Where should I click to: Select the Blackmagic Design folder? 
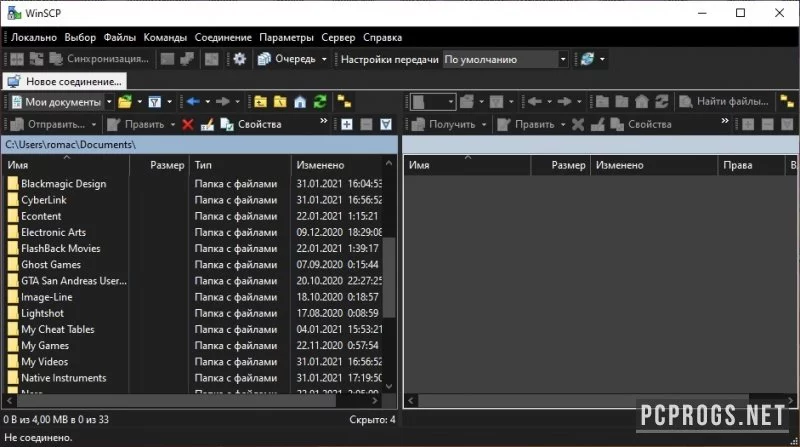64,184
